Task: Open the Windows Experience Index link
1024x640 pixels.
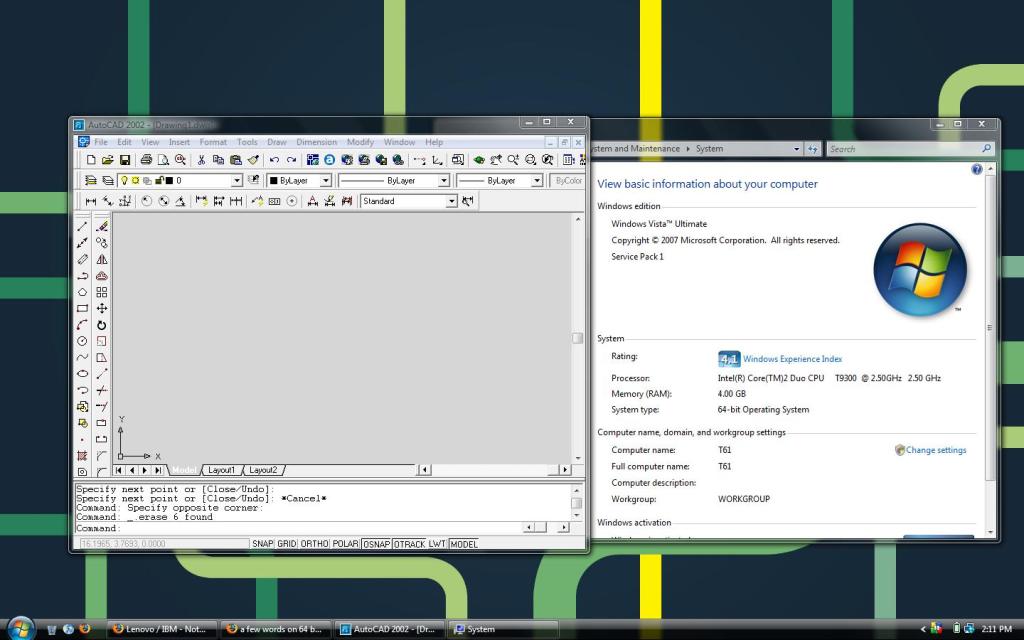Action: (x=792, y=359)
